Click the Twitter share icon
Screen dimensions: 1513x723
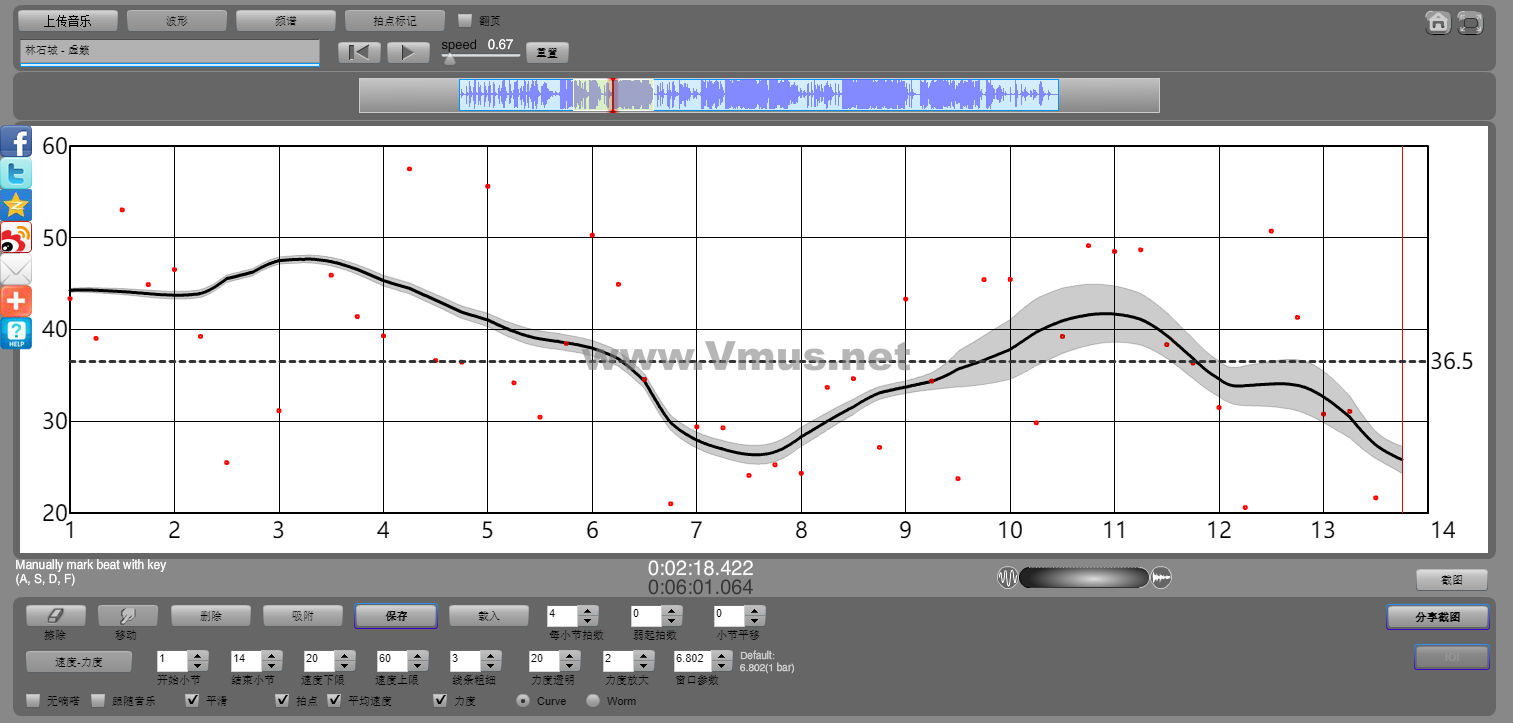tap(16, 173)
